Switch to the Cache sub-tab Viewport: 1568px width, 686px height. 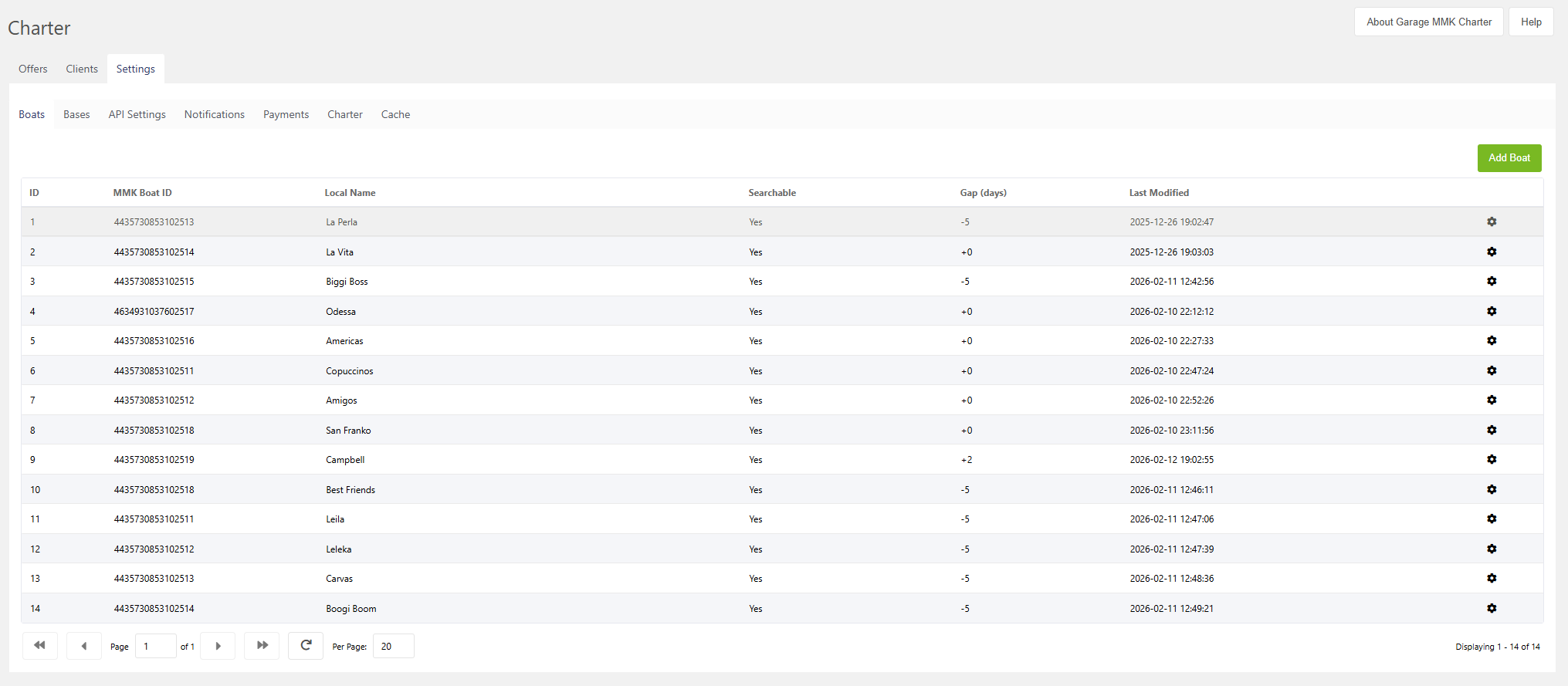tap(396, 114)
